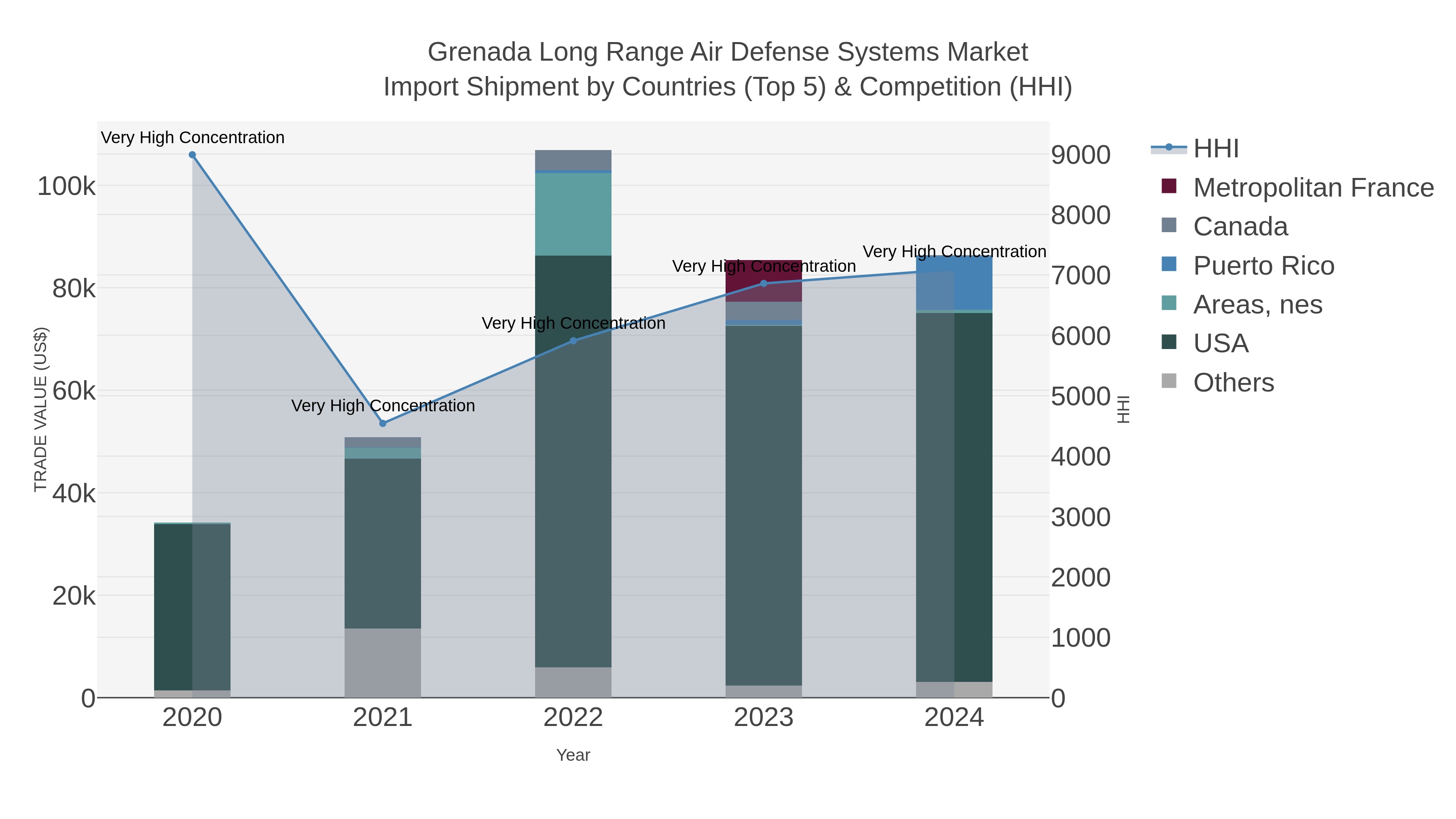Click the 2021 Areas, nes bar segment
The width and height of the screenshot is (1456, 819).
coord(383,453)
